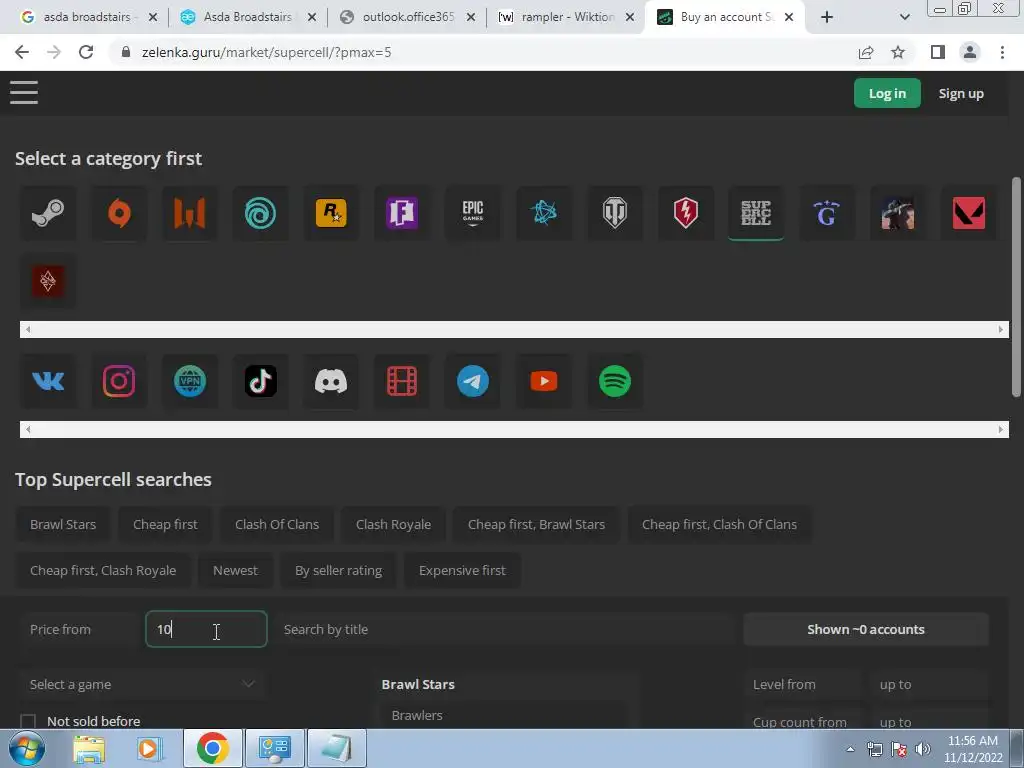Viewport: 1024px width, 768px height.
Task: Sort by the Newest tag
Action: tap(235, 570)
